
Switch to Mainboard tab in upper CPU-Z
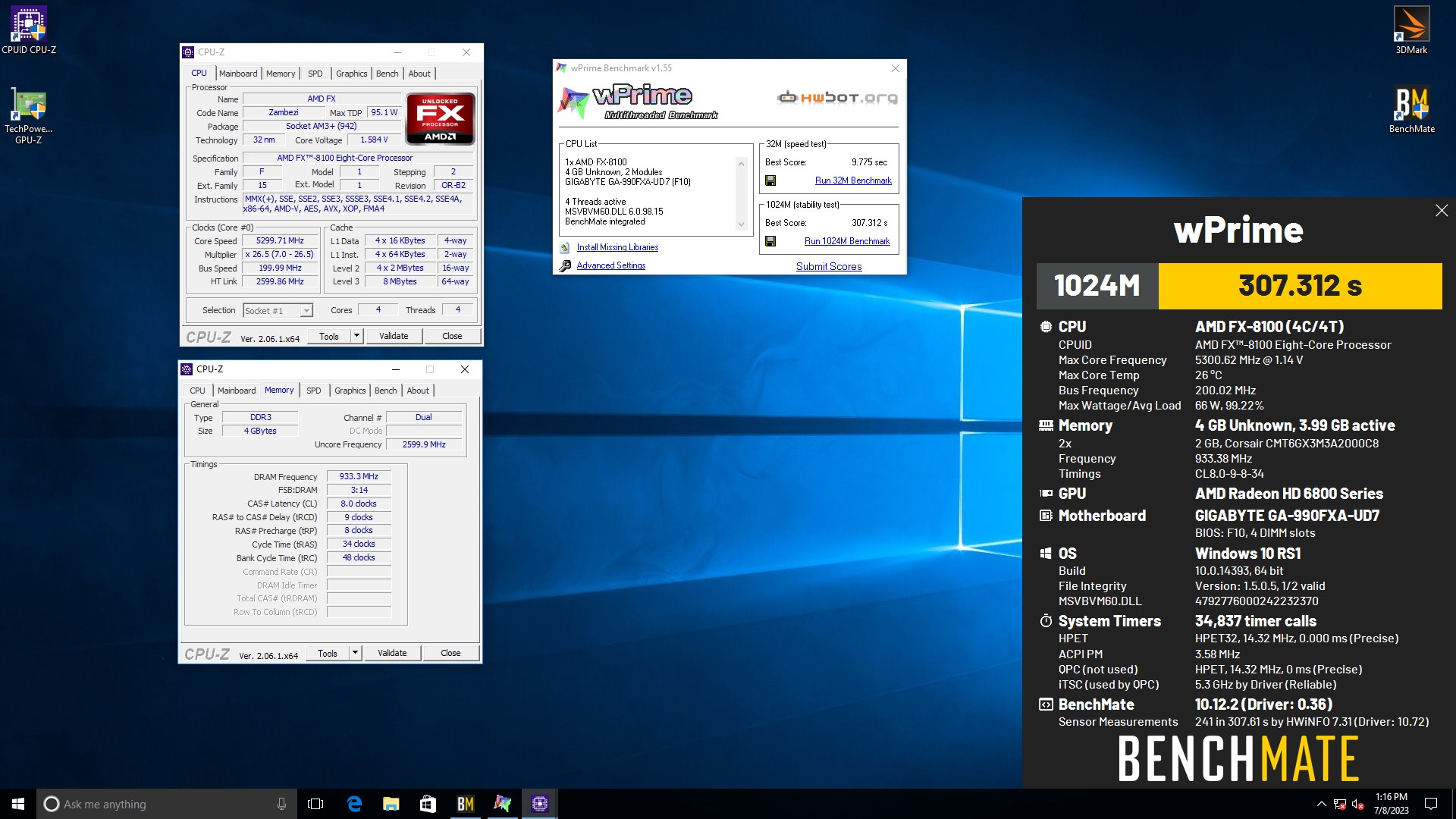tap(238, 74)
